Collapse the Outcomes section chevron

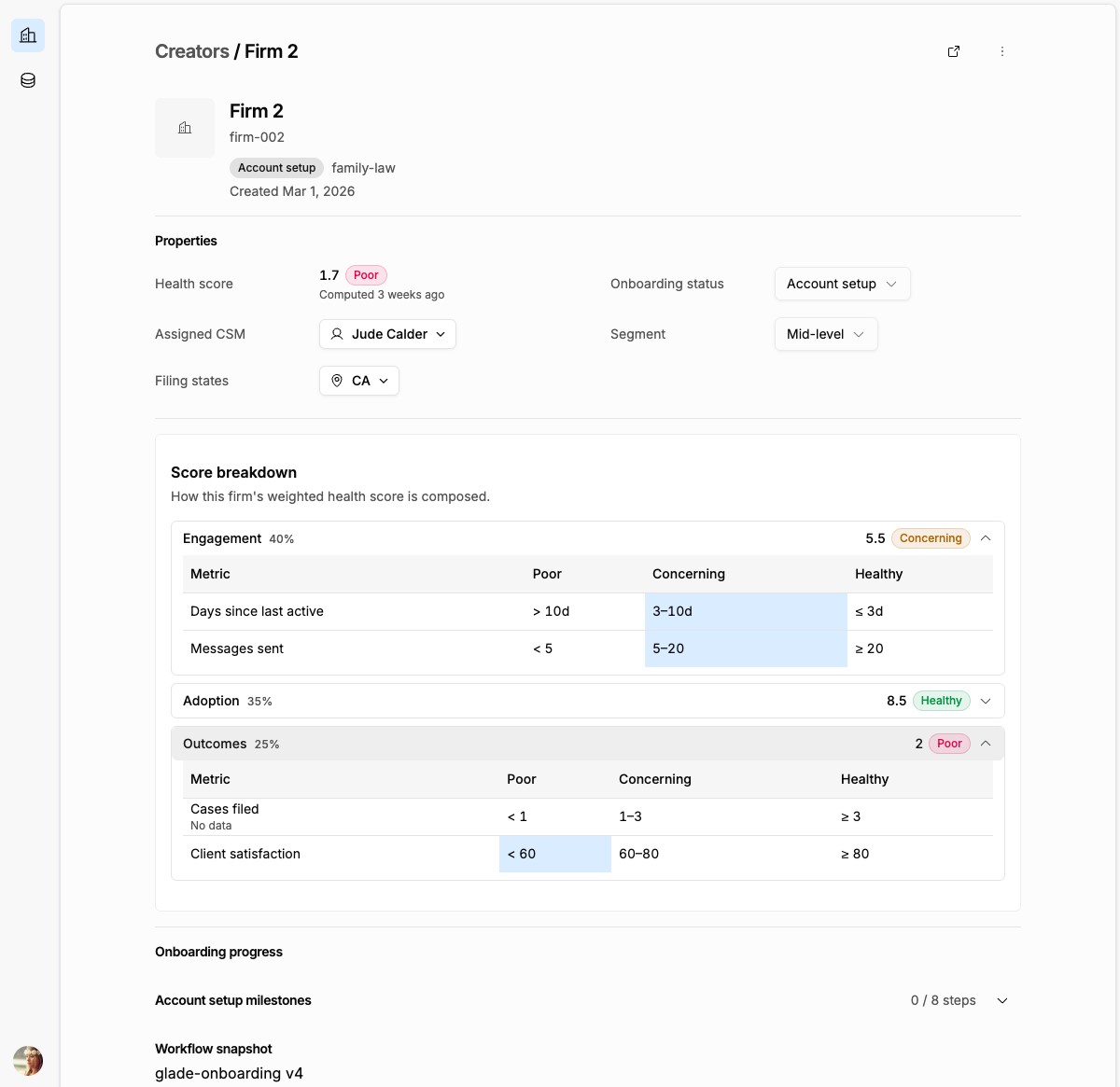click(986, 744)
